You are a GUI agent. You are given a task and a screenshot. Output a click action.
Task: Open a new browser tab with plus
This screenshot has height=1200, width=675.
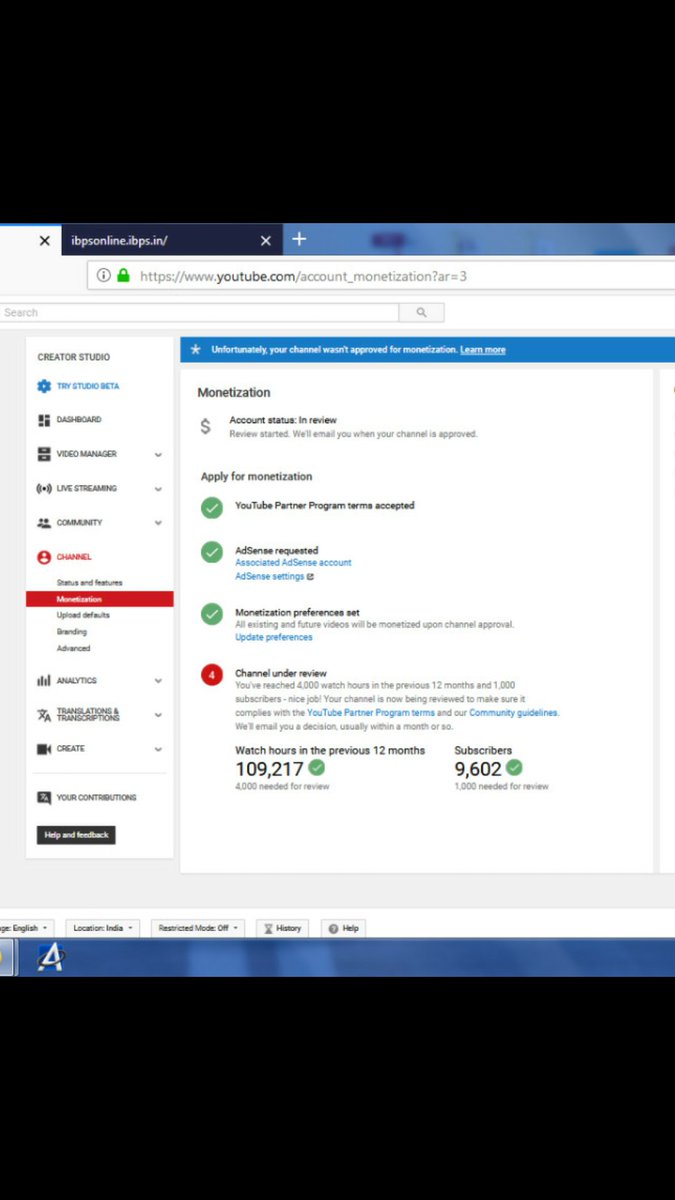pyautogui.click(x=299, y=239)
